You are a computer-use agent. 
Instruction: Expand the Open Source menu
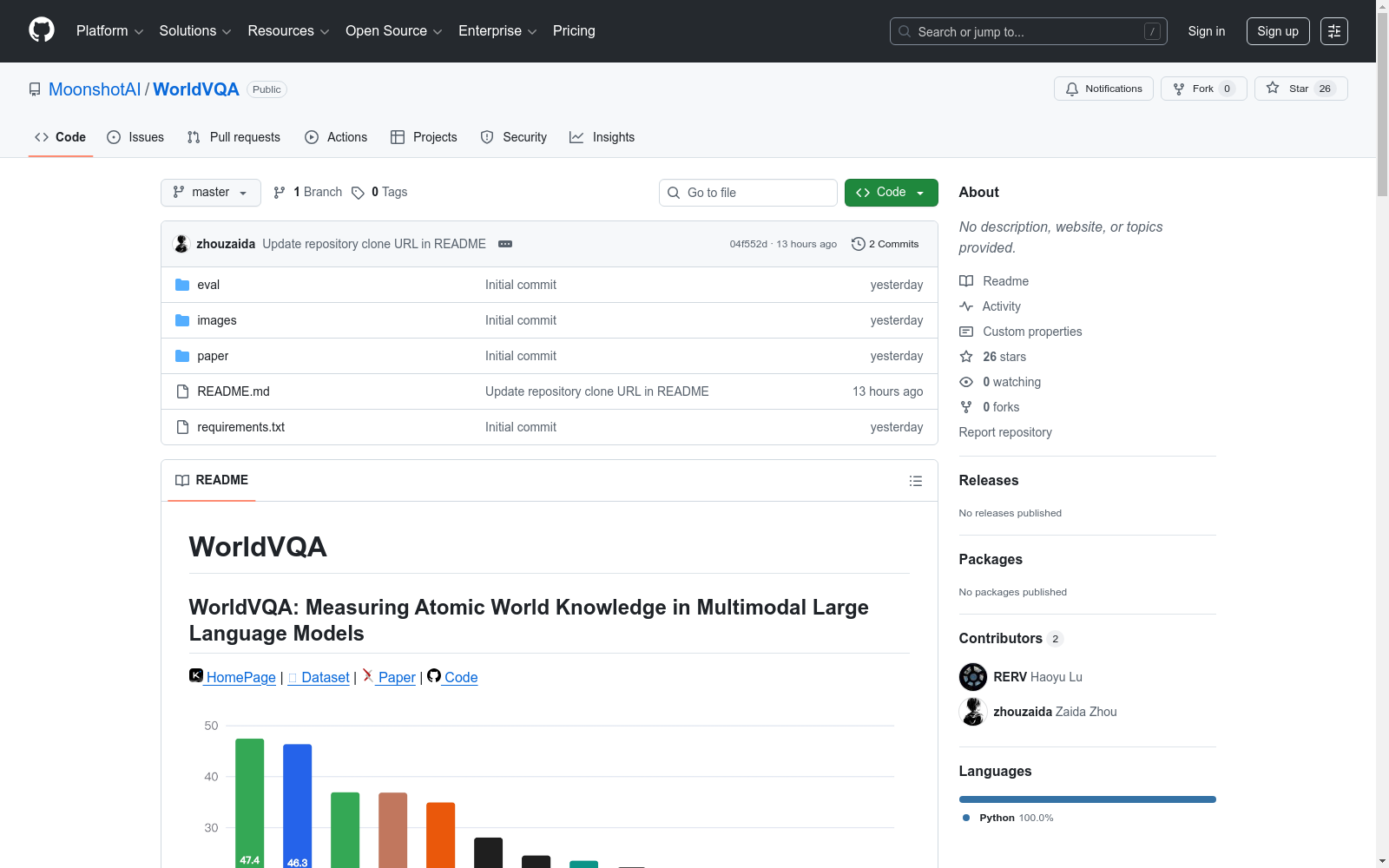(394, 31)
